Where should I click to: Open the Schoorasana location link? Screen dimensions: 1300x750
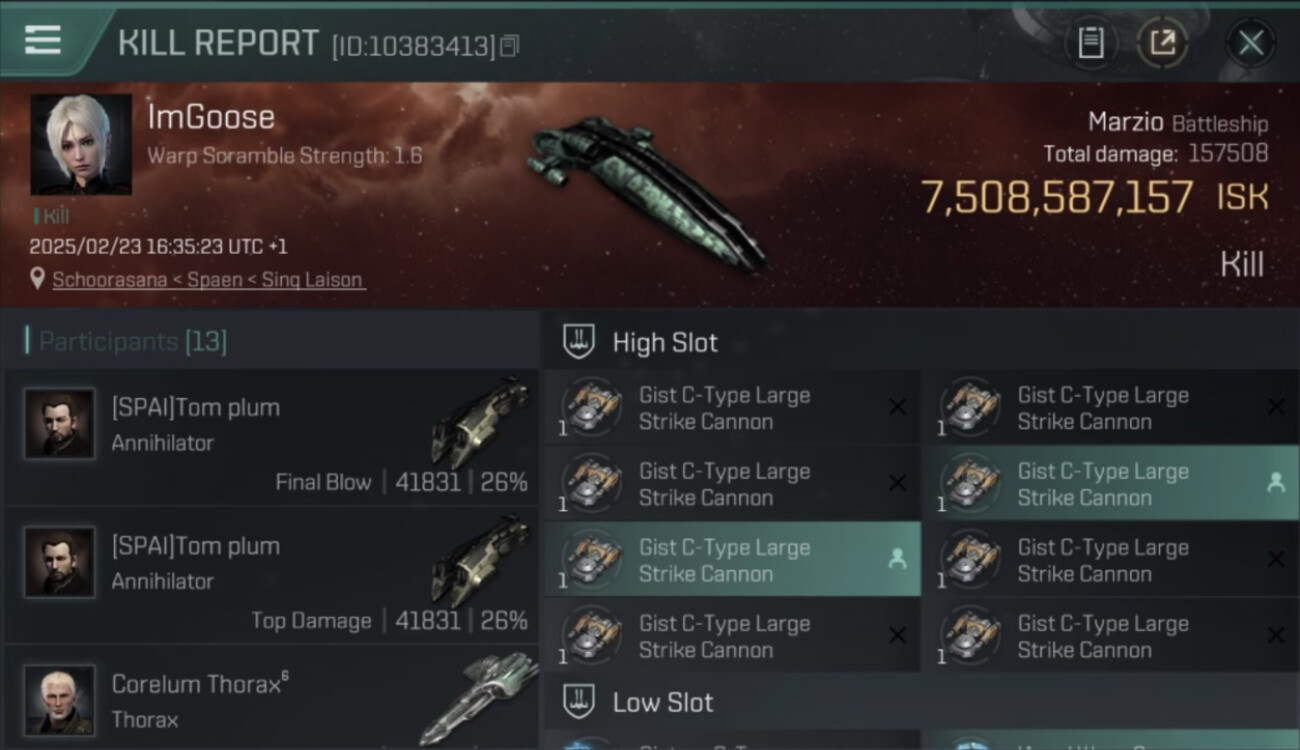coord(208,280)
